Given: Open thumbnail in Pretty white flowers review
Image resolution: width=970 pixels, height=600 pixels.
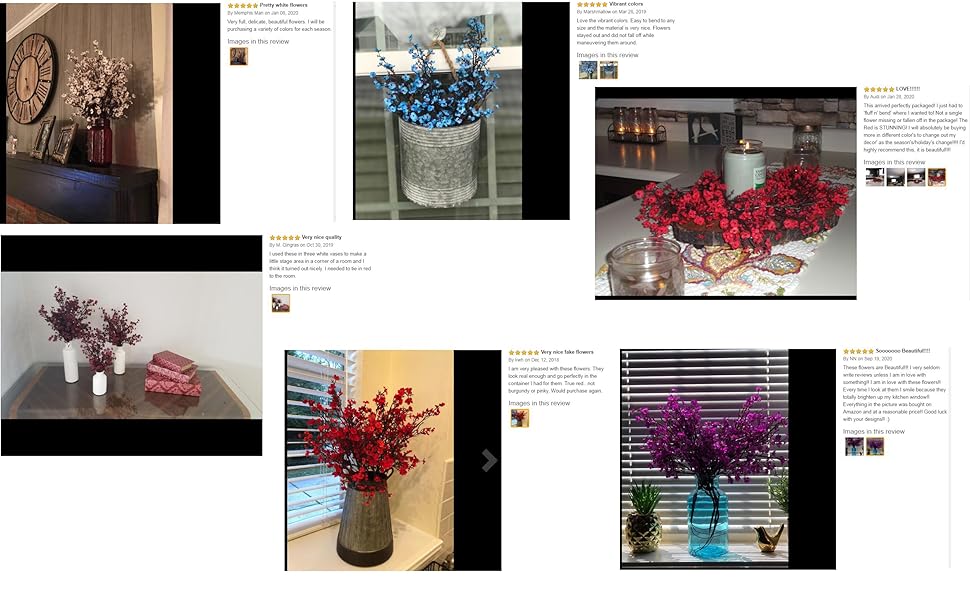Looking at the screenshot, I should pyautogui.click(x=239, y=56).
